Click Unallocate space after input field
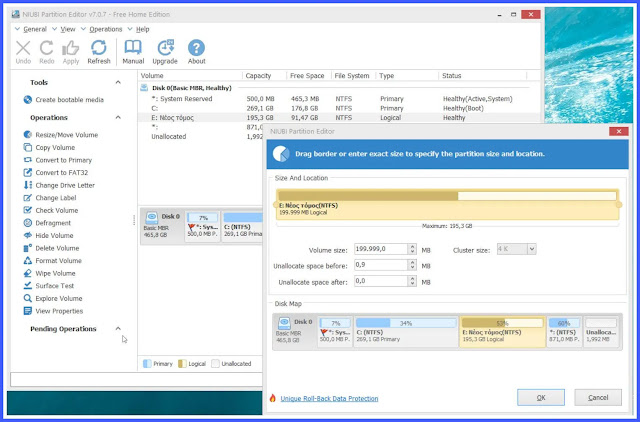The height and width of the screenshot is (422, 640). [381, 281]
